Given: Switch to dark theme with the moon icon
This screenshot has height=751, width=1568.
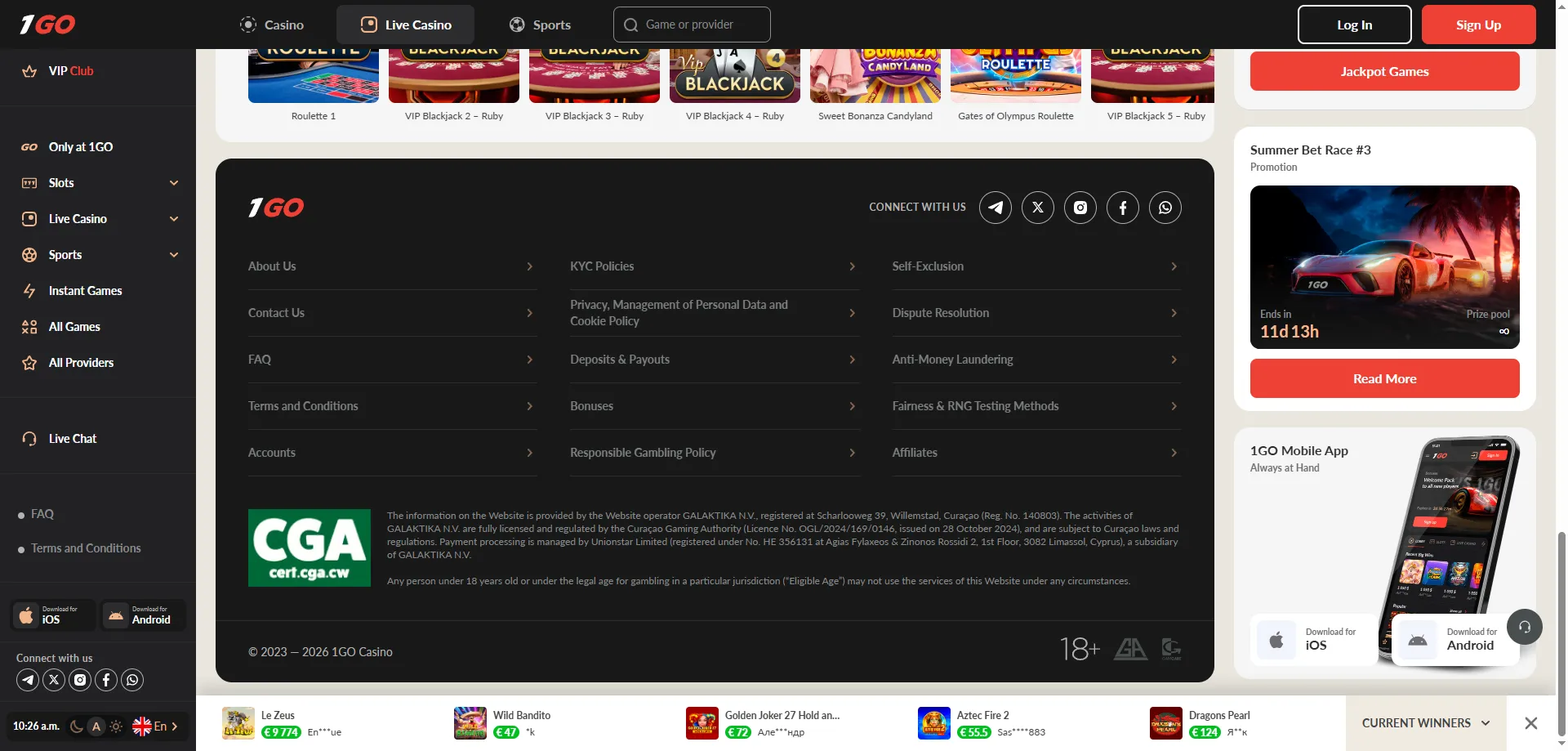Looking at the screenshot, I should (x=77, y=726).
